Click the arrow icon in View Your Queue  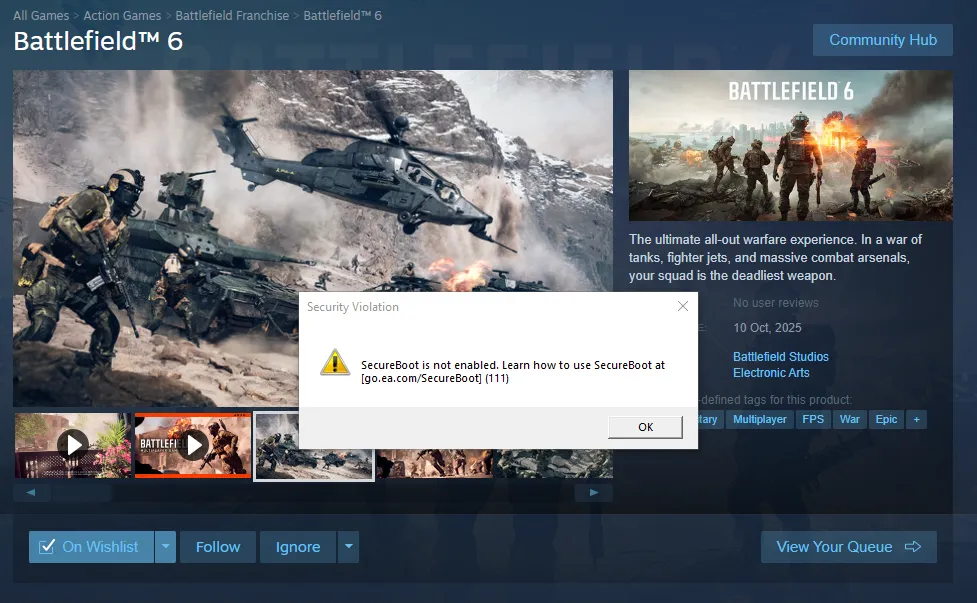tap(913, 547)
